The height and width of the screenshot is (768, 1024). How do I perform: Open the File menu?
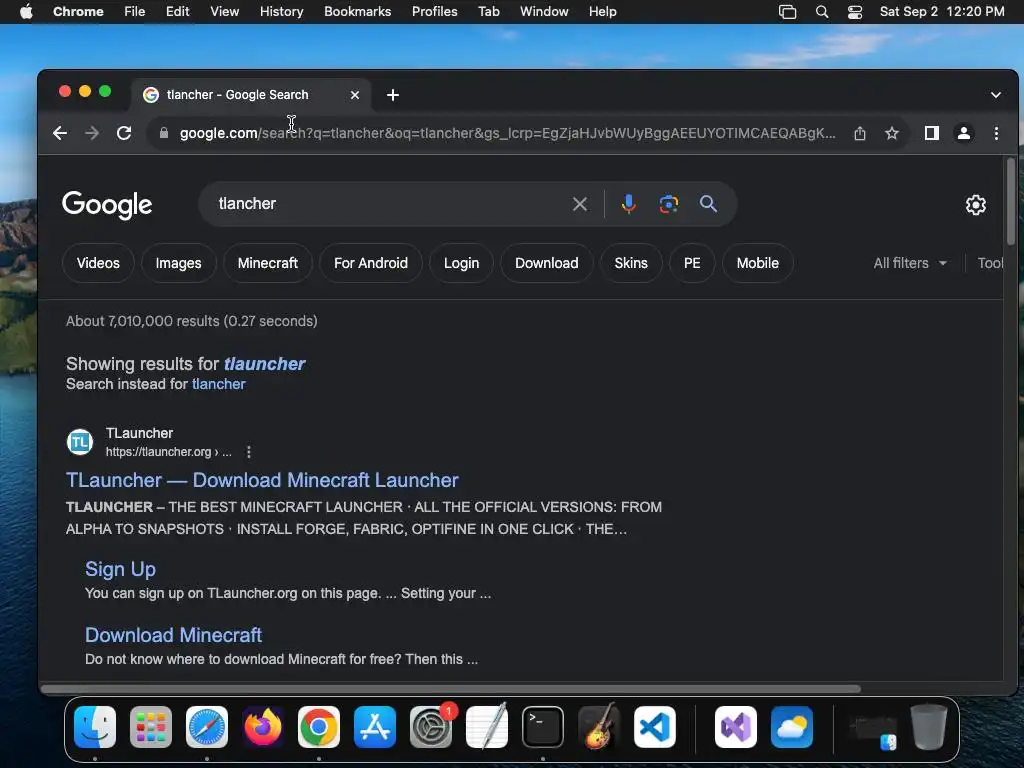(135, 12)
